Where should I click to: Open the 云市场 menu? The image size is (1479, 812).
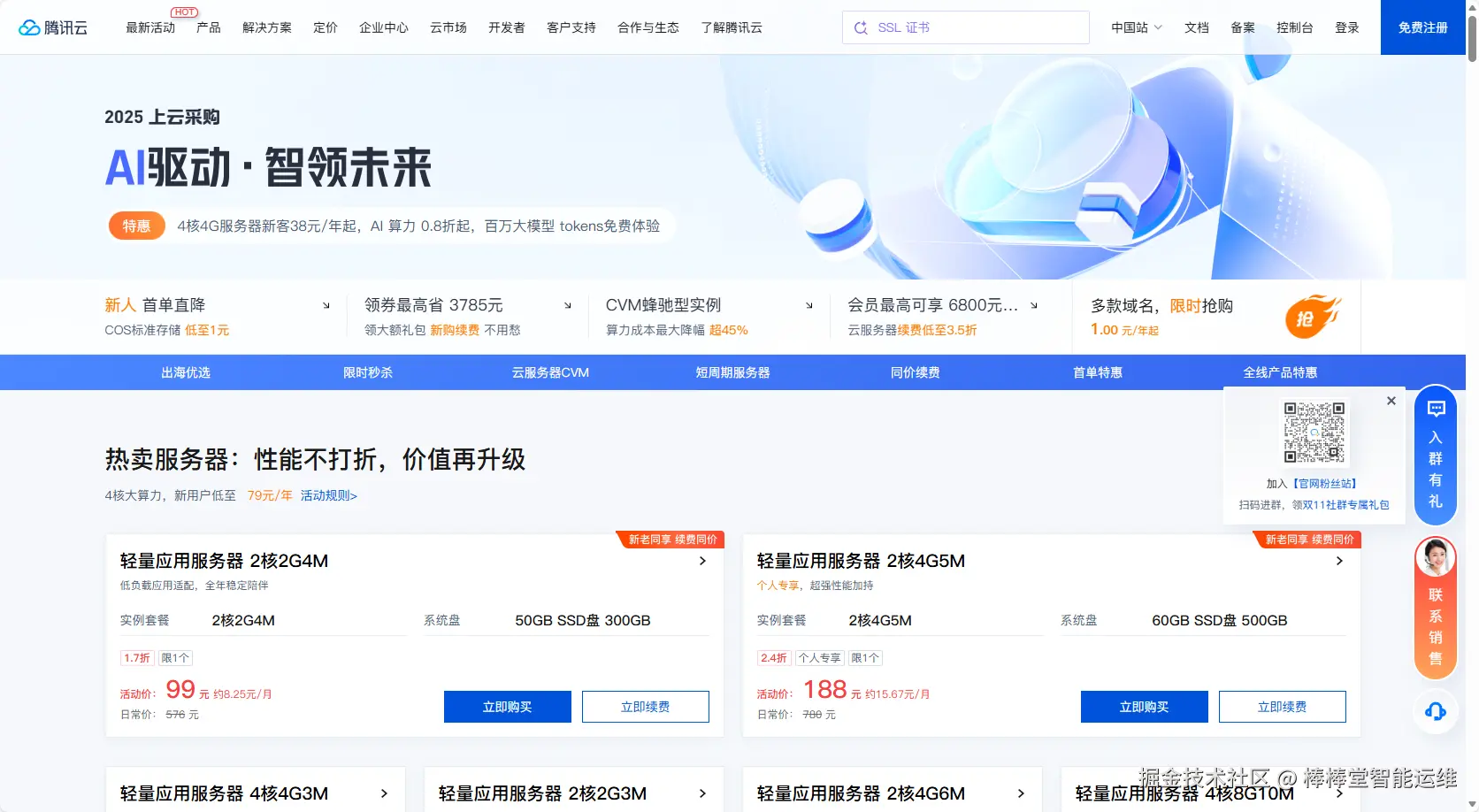[448, 27]
